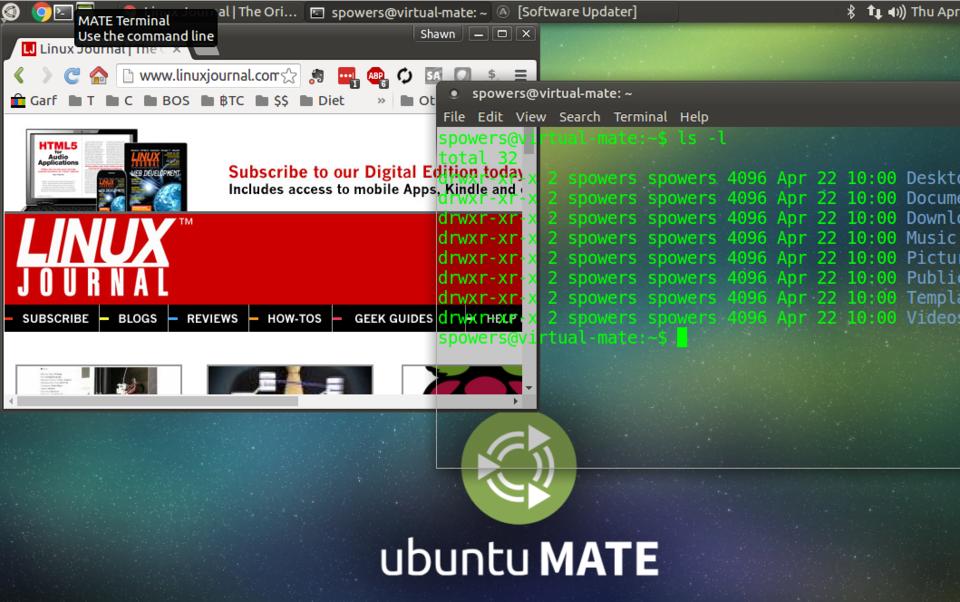Open the Diet bookmarks folder
The image size is (960, 602).
(x=321, y=100)
